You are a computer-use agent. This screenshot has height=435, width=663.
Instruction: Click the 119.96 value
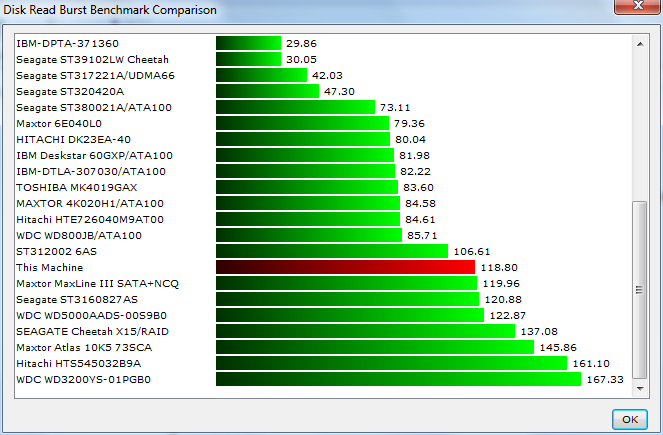501,284
